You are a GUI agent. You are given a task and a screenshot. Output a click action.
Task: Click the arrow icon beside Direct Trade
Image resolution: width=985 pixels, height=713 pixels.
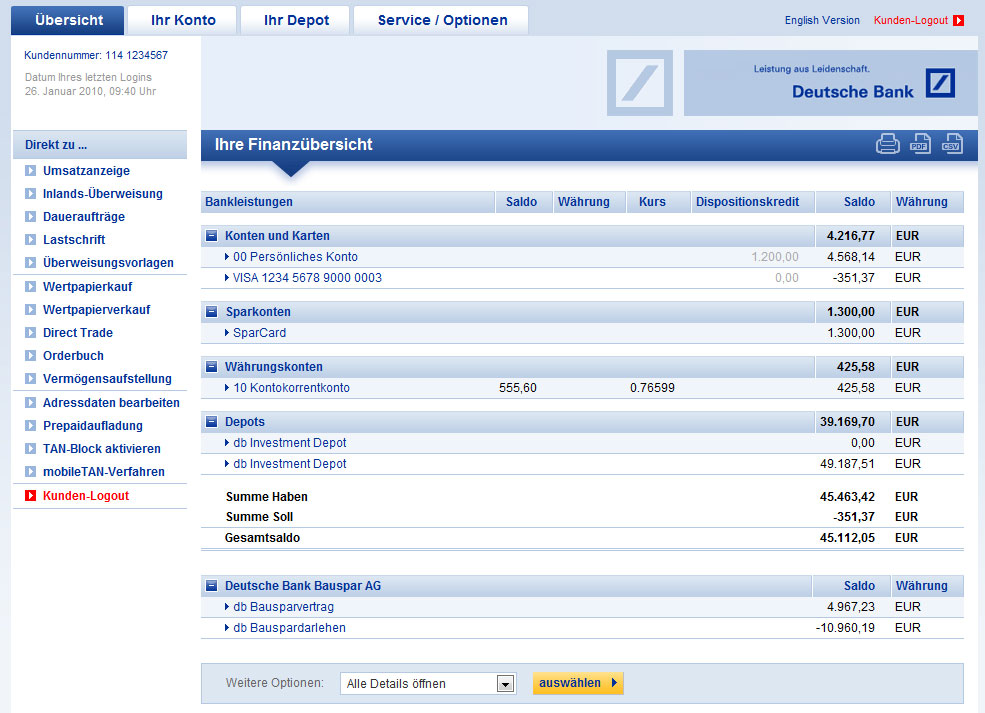click(30, 332)
